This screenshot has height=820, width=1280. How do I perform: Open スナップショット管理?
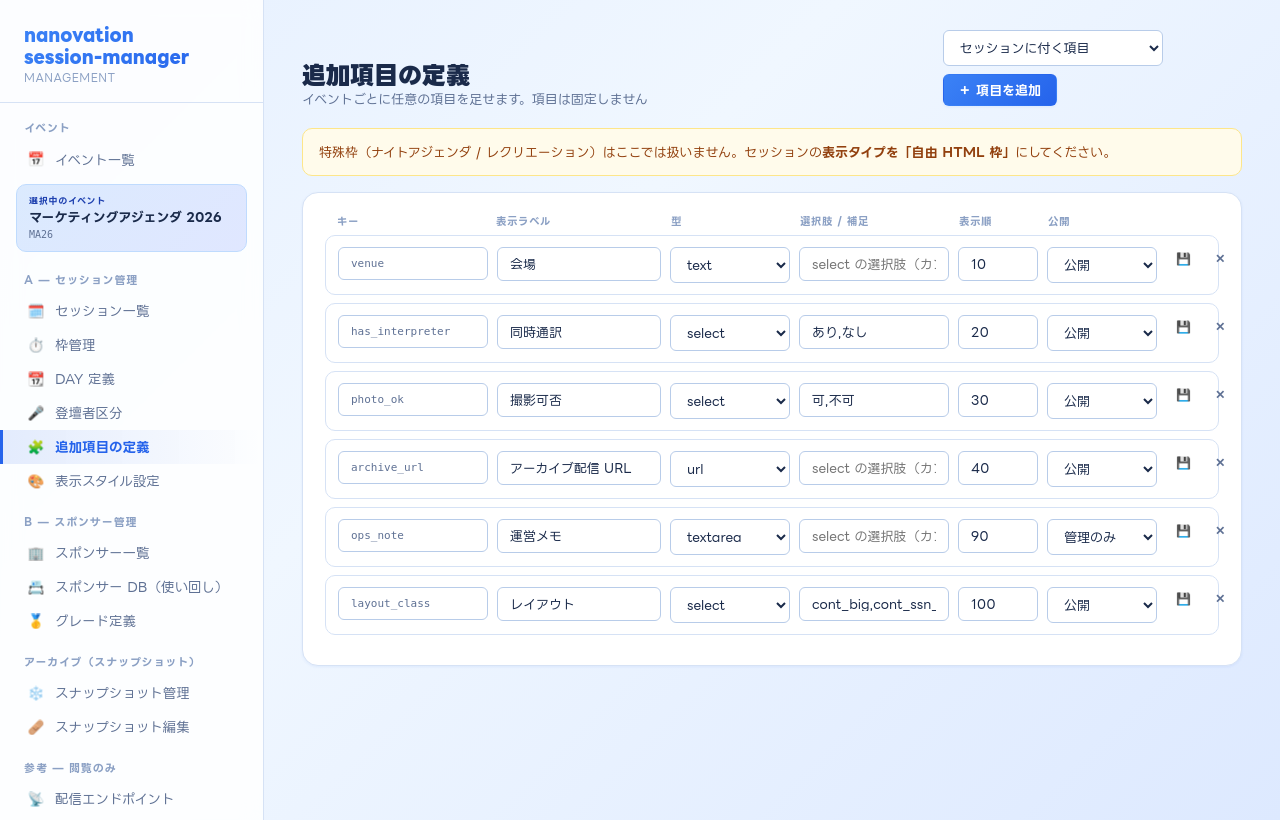[131, 693]
